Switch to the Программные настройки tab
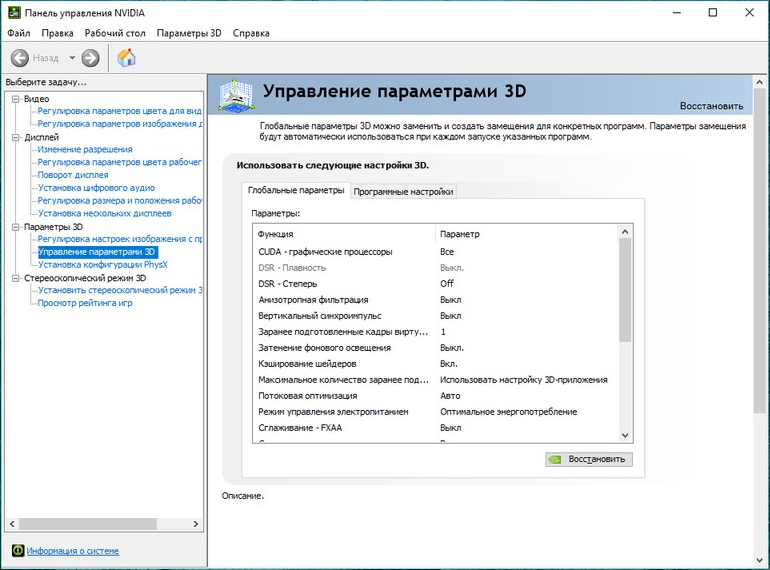Screen dimensions: 770x570 (403, 191)
